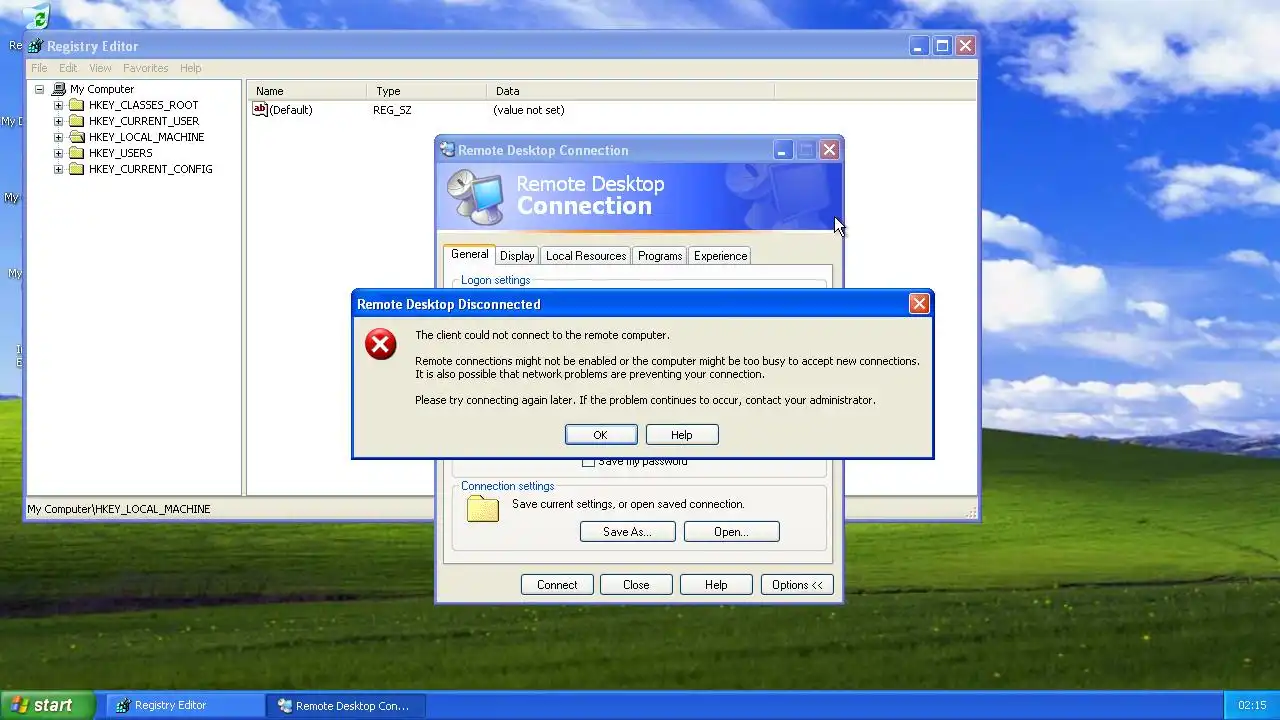Click Help button beside Options

[716, 585]
